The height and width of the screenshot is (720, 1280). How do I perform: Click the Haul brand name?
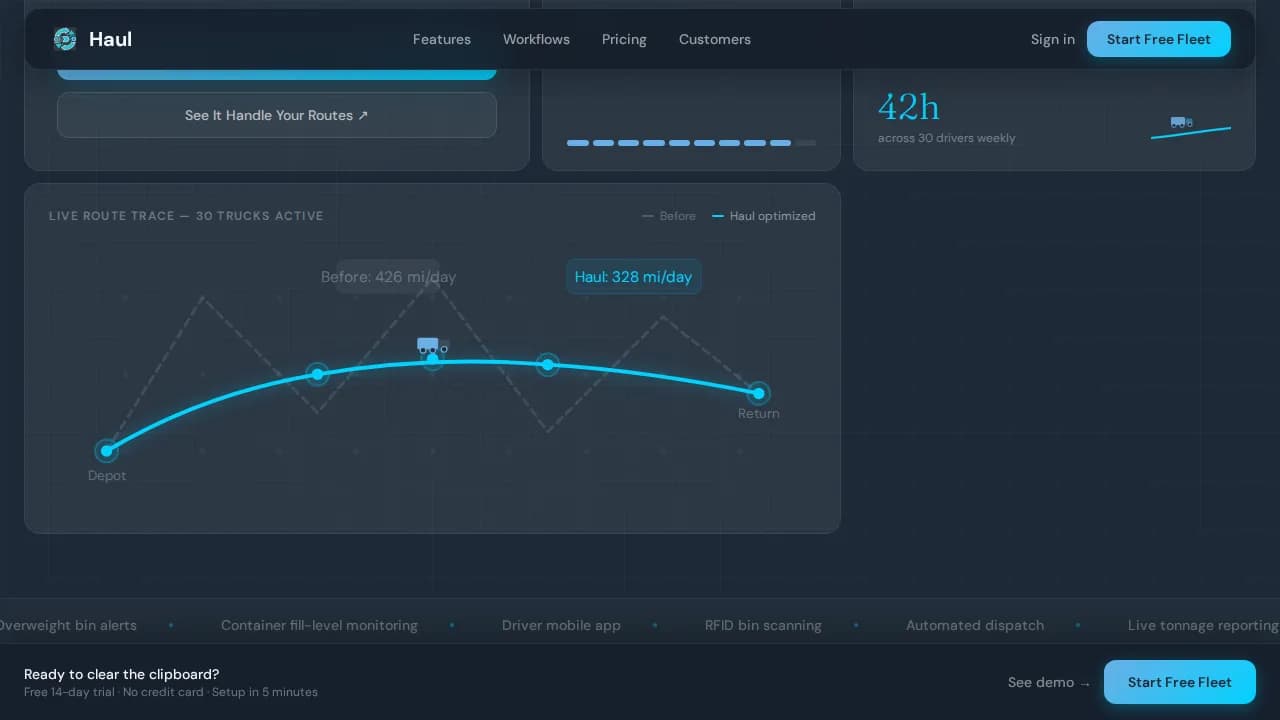(x=110, y=39)
